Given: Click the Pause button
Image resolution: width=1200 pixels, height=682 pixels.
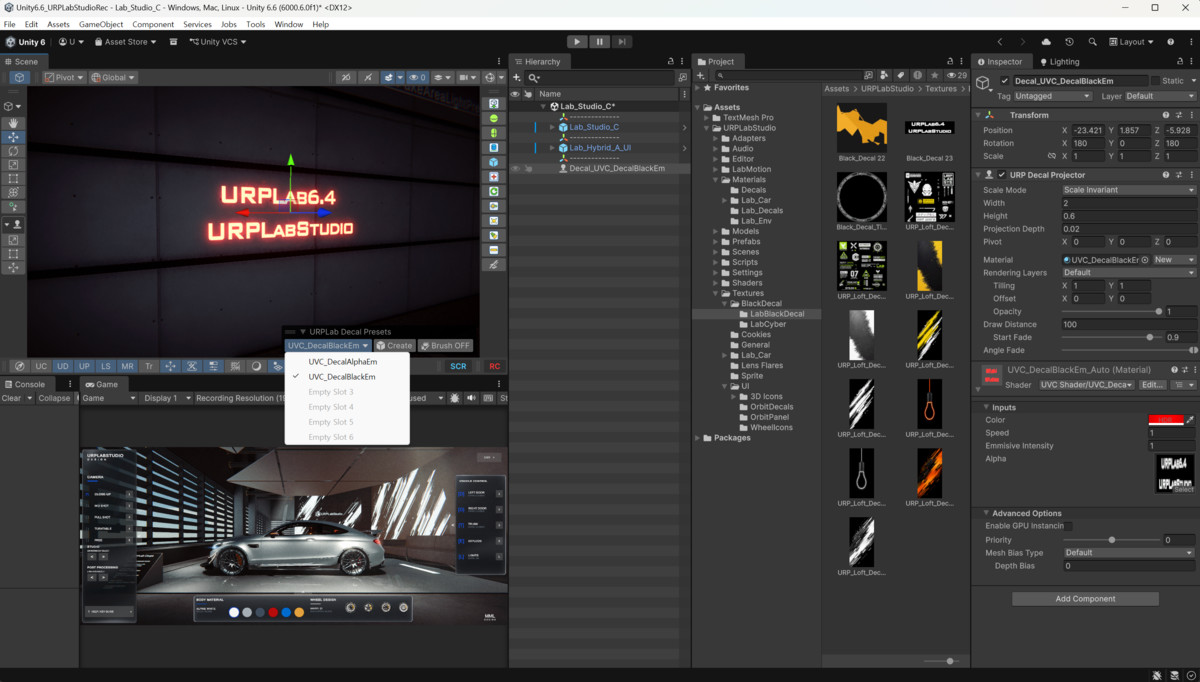Looking at the screenshot, I should point(599,42).
